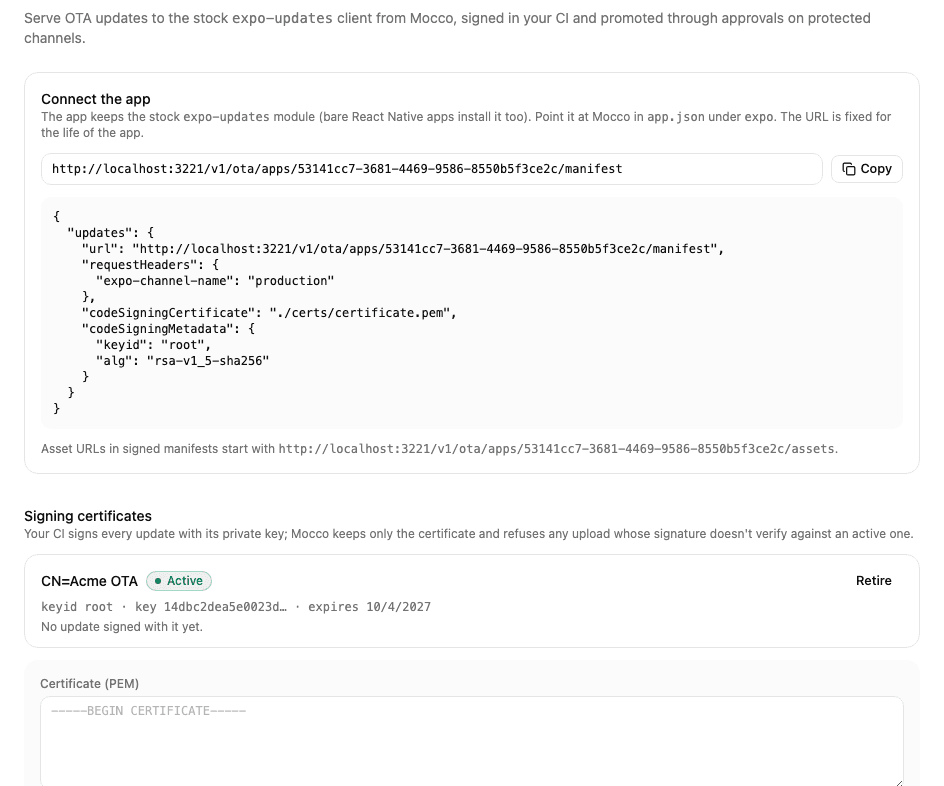Focus the Certificate (PEM) text area
This screenshot has height=786, width=944.
point(472,741)
